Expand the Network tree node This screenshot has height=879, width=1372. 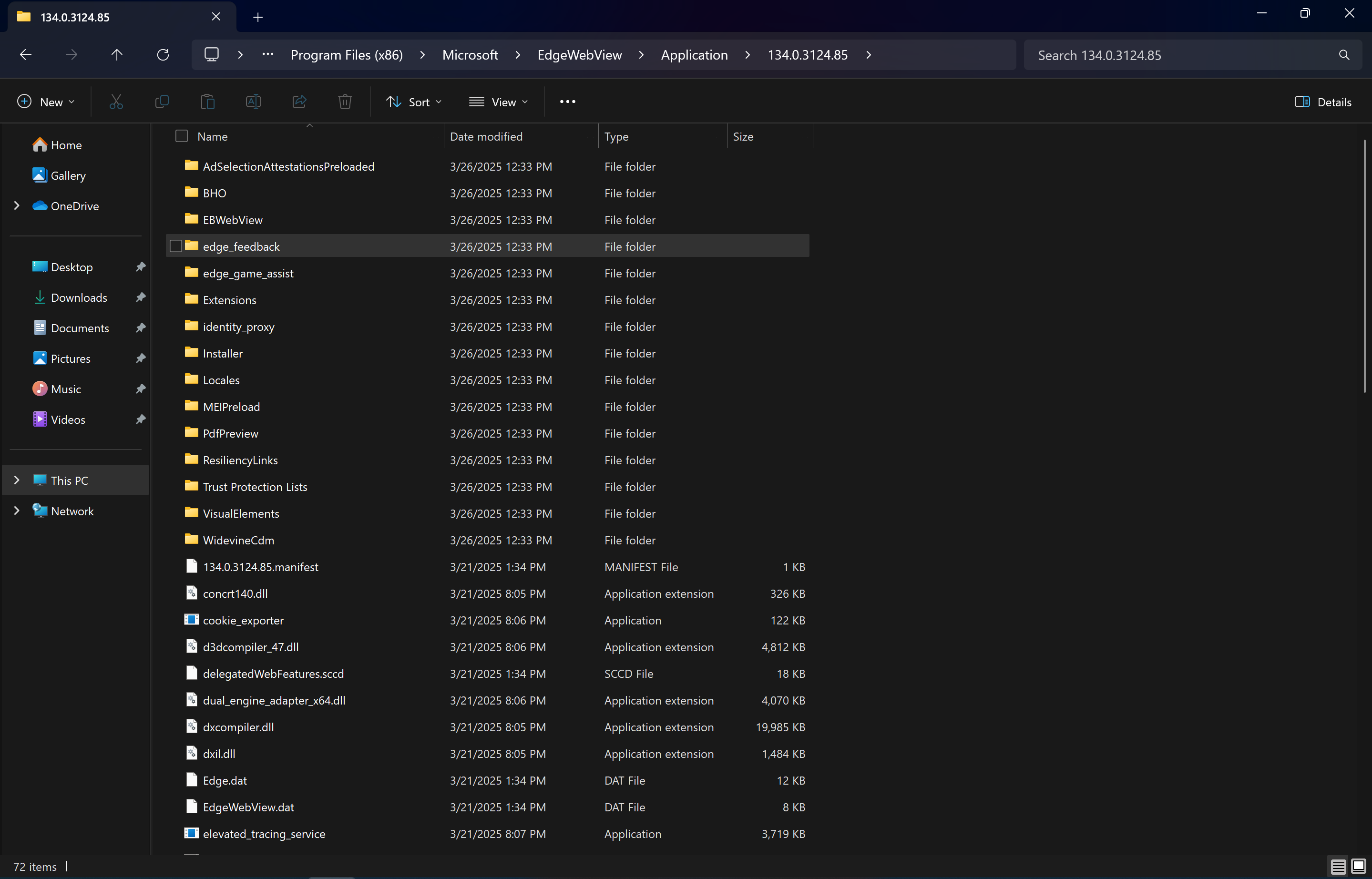pyautogui.click(x=17, y=511)
